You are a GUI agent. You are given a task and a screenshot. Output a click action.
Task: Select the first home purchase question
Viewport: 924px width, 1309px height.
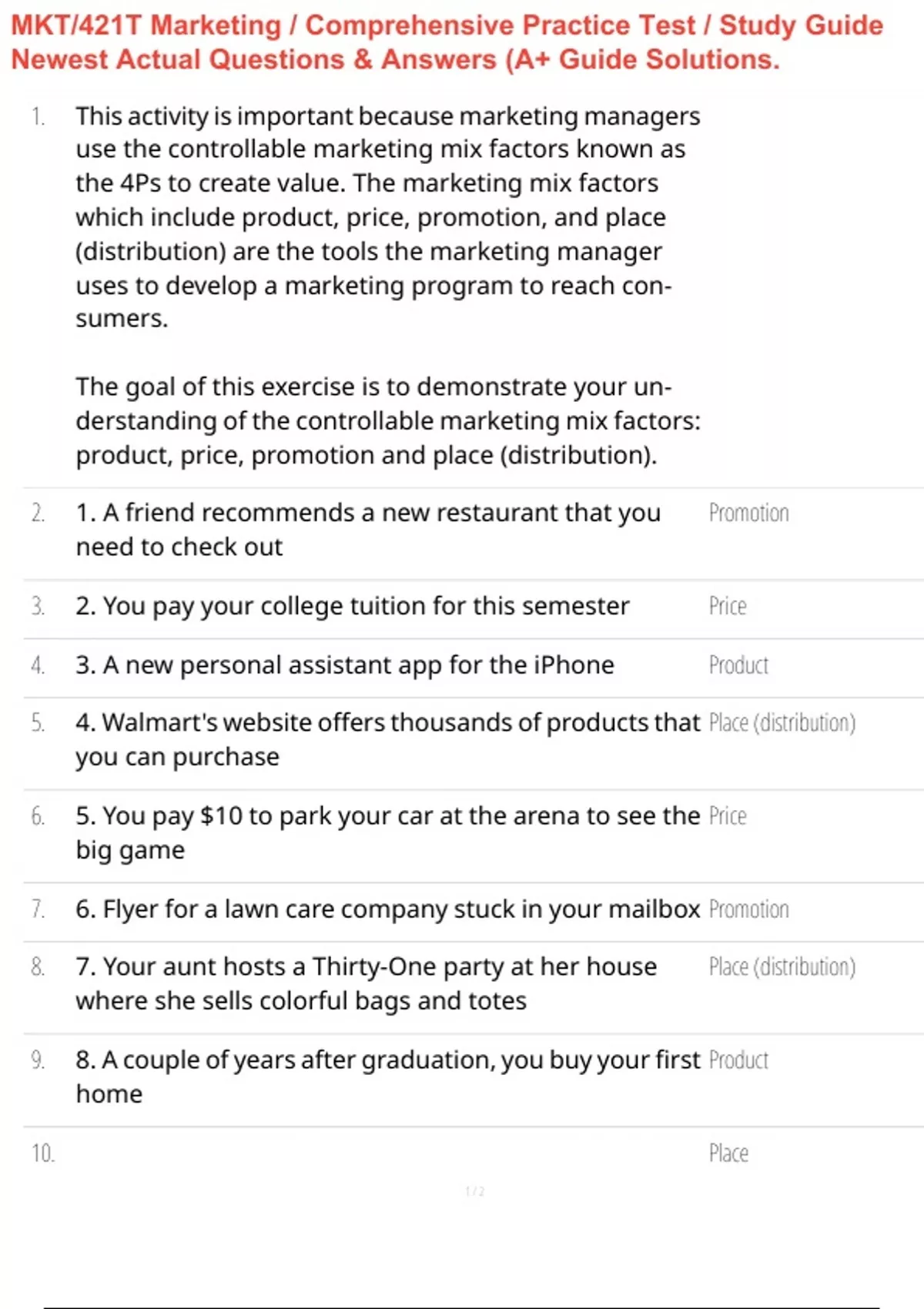pos(388,1077)
